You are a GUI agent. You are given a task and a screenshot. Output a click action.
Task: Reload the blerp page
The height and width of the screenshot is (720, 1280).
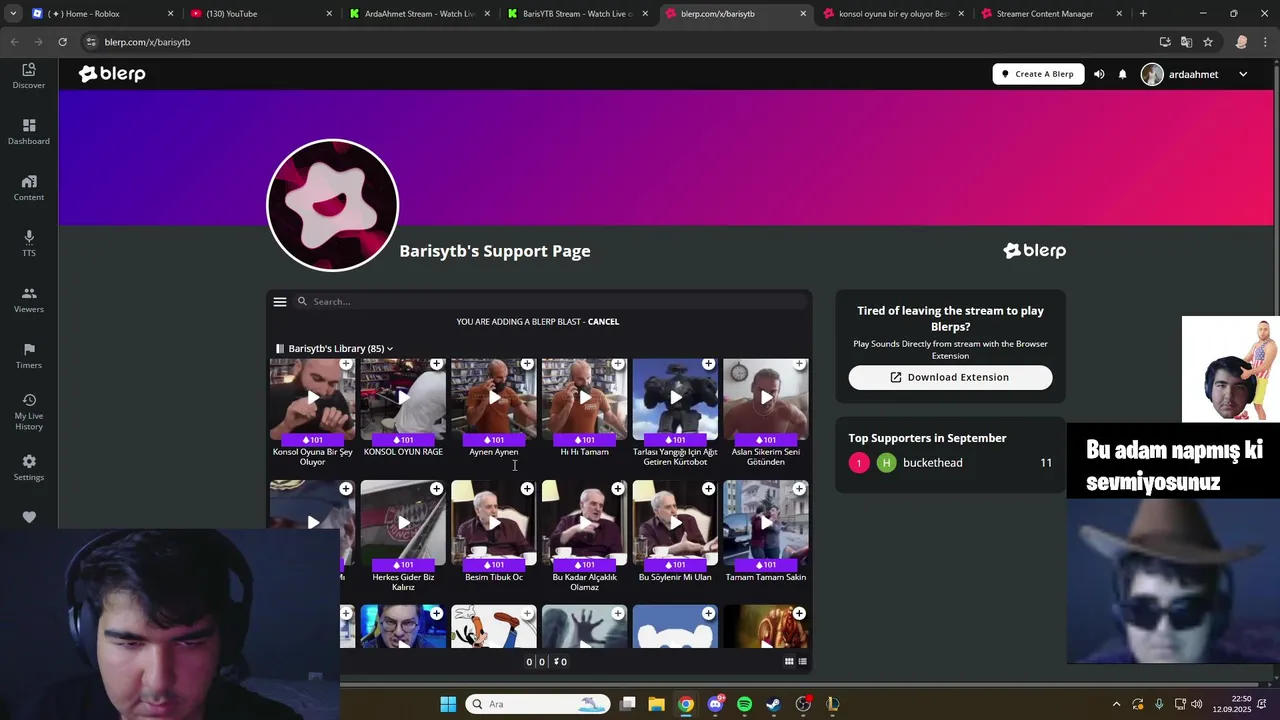(62, 42)
